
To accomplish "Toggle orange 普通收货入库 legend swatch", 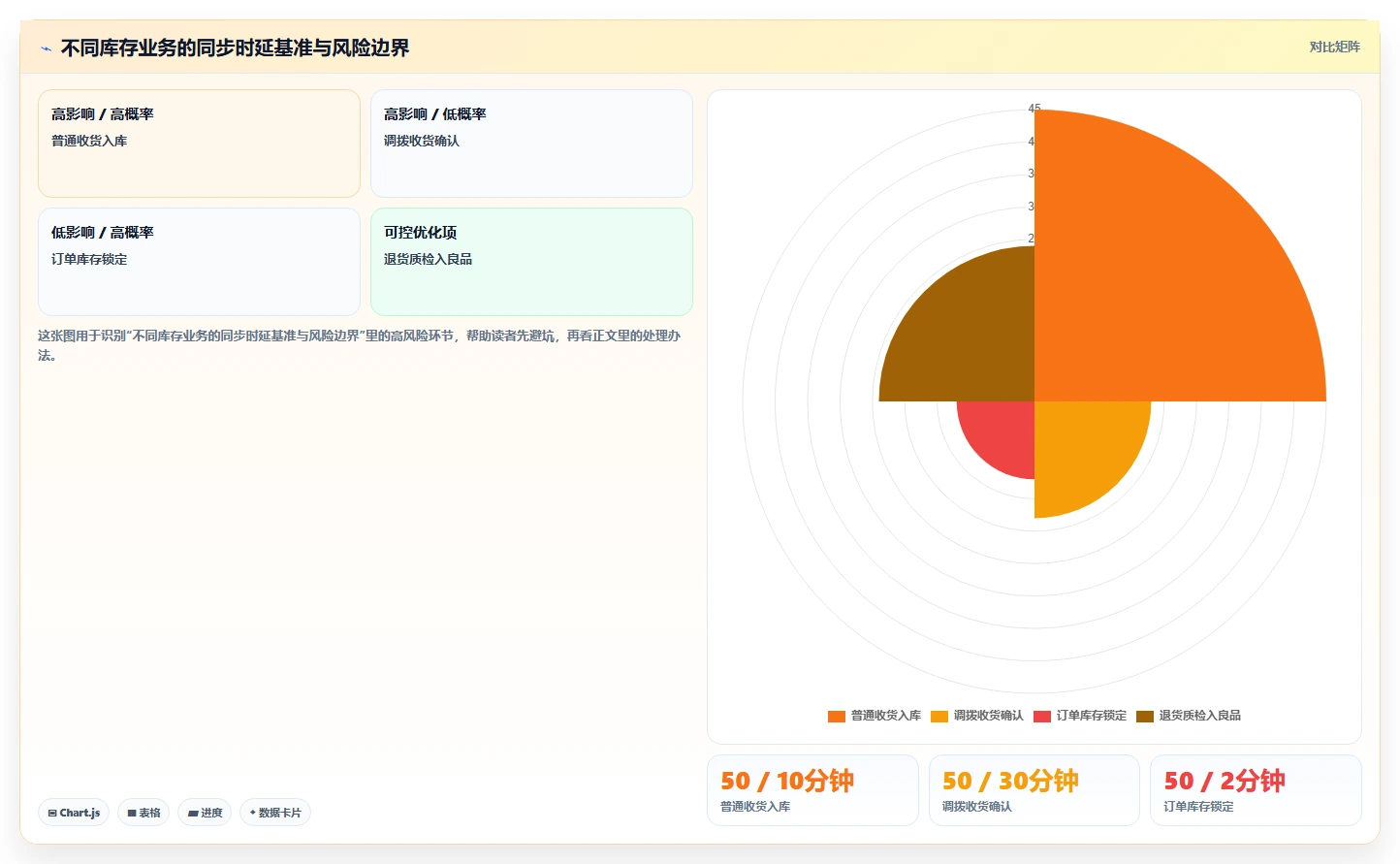I will (x=837, y=717).
